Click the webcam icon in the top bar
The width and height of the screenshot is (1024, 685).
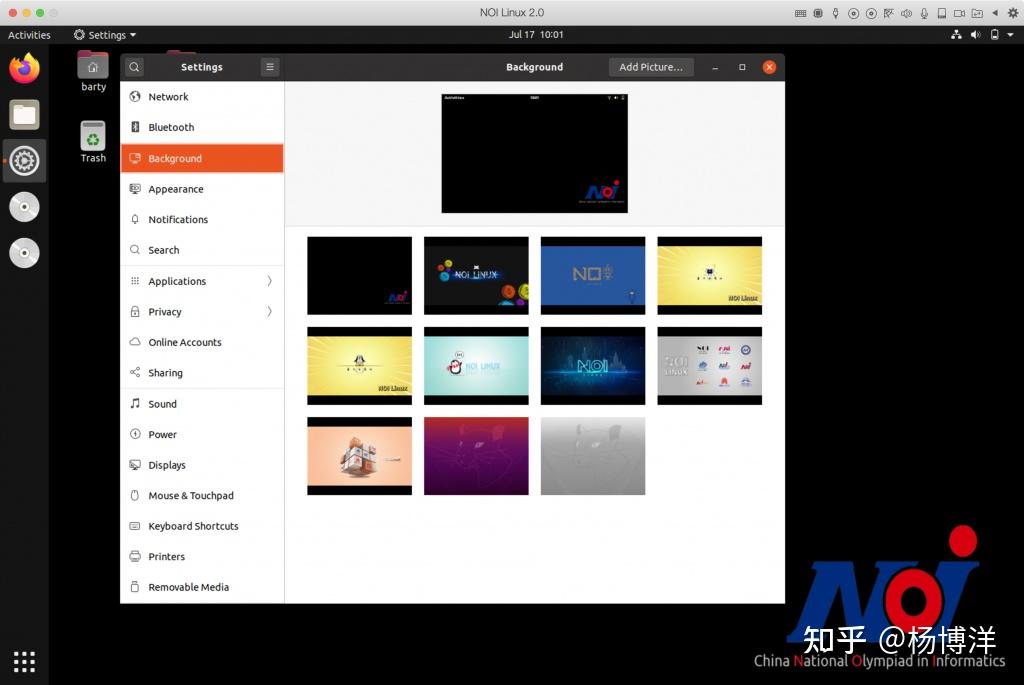click(960, 13)
